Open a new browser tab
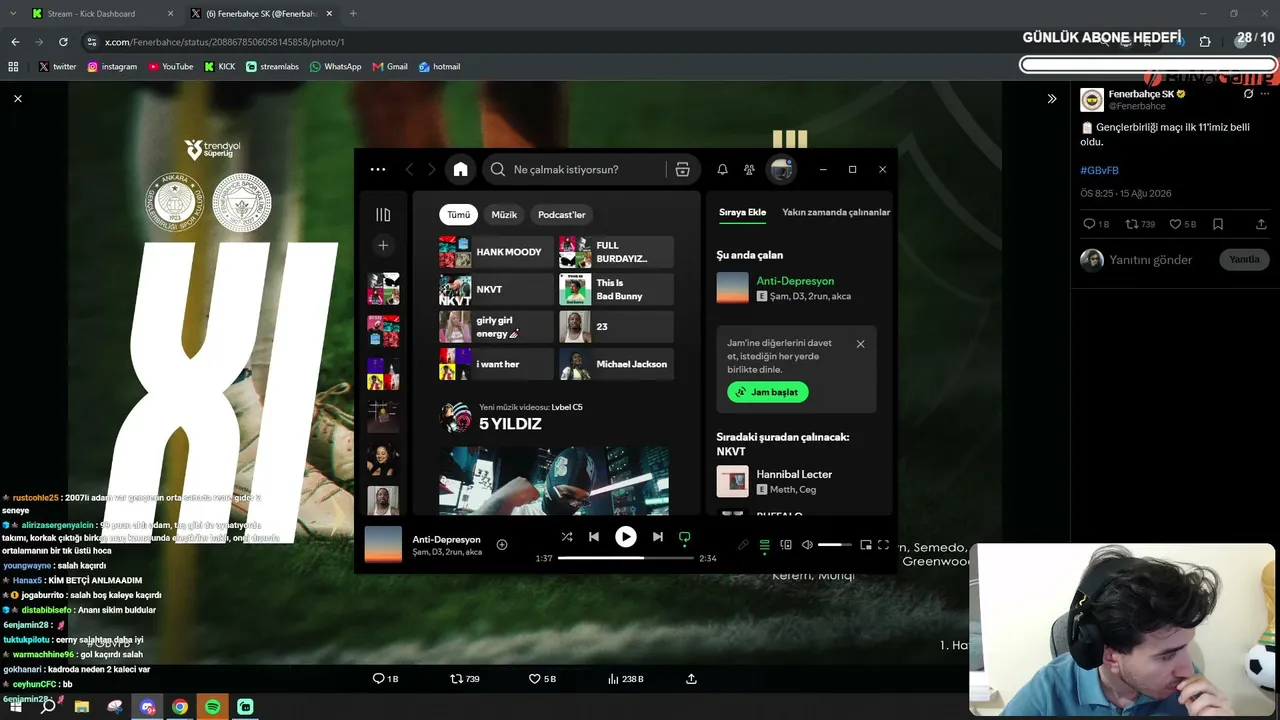 353,14
